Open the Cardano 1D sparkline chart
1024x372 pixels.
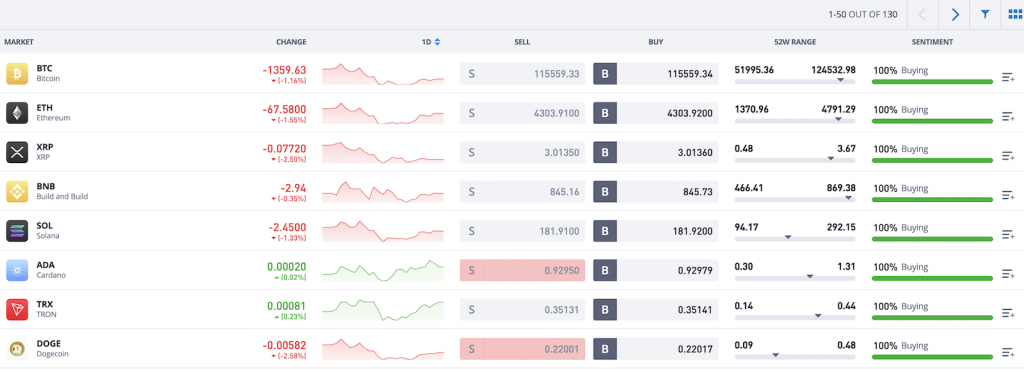383,270
